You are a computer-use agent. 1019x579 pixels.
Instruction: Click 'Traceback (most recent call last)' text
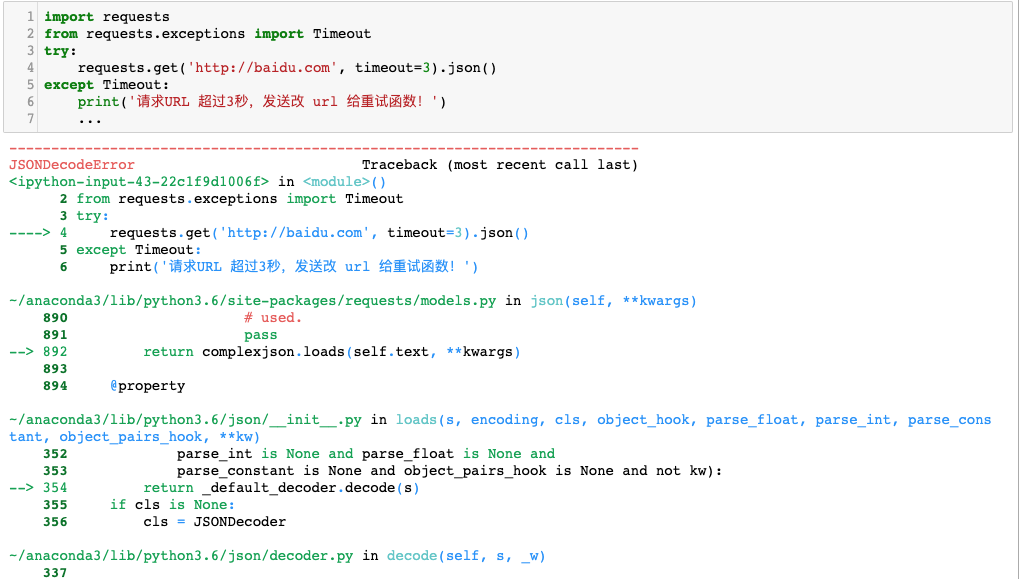pos(500,164)
